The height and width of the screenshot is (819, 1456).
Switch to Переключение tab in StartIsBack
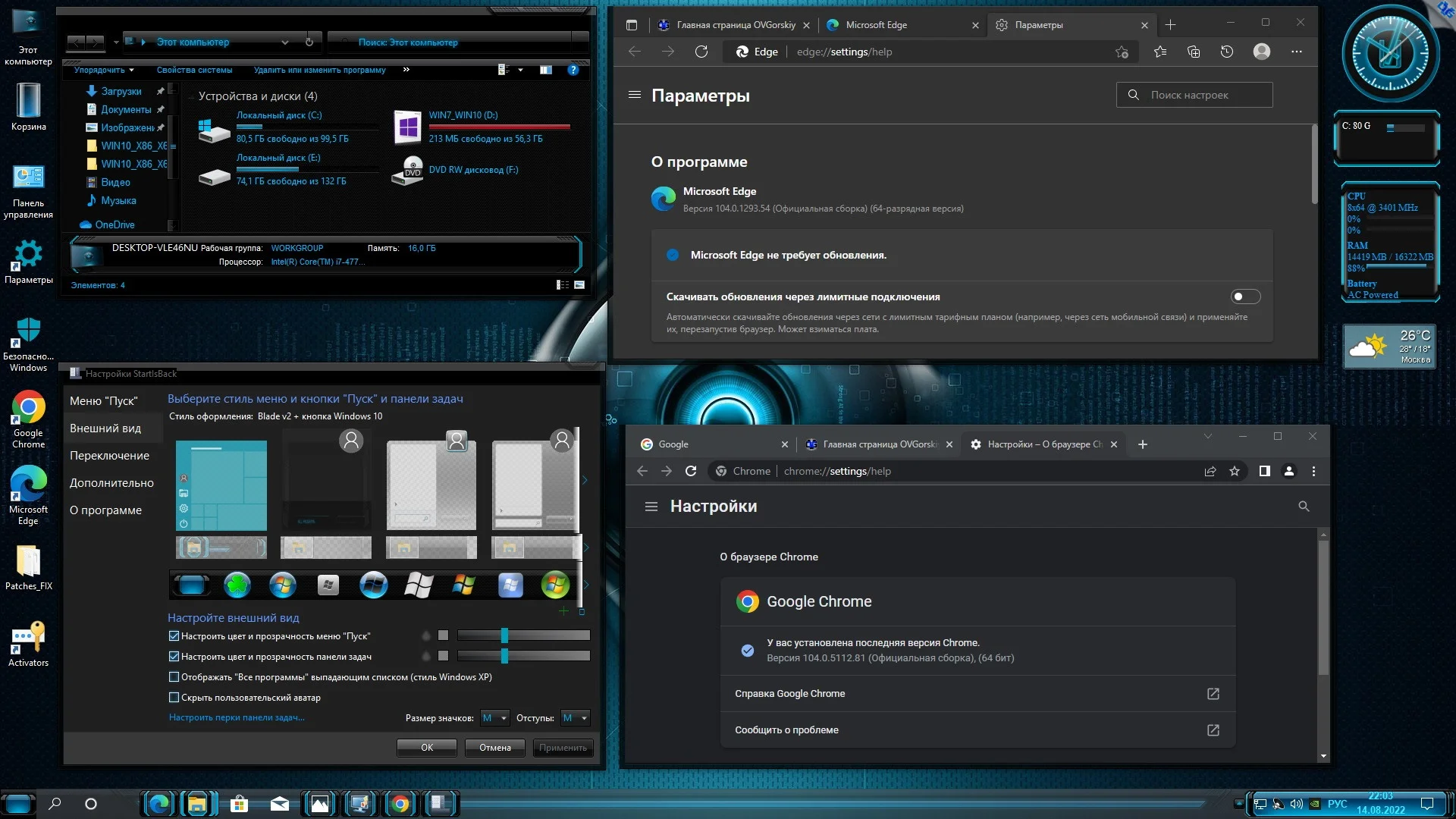coord(109,456)
